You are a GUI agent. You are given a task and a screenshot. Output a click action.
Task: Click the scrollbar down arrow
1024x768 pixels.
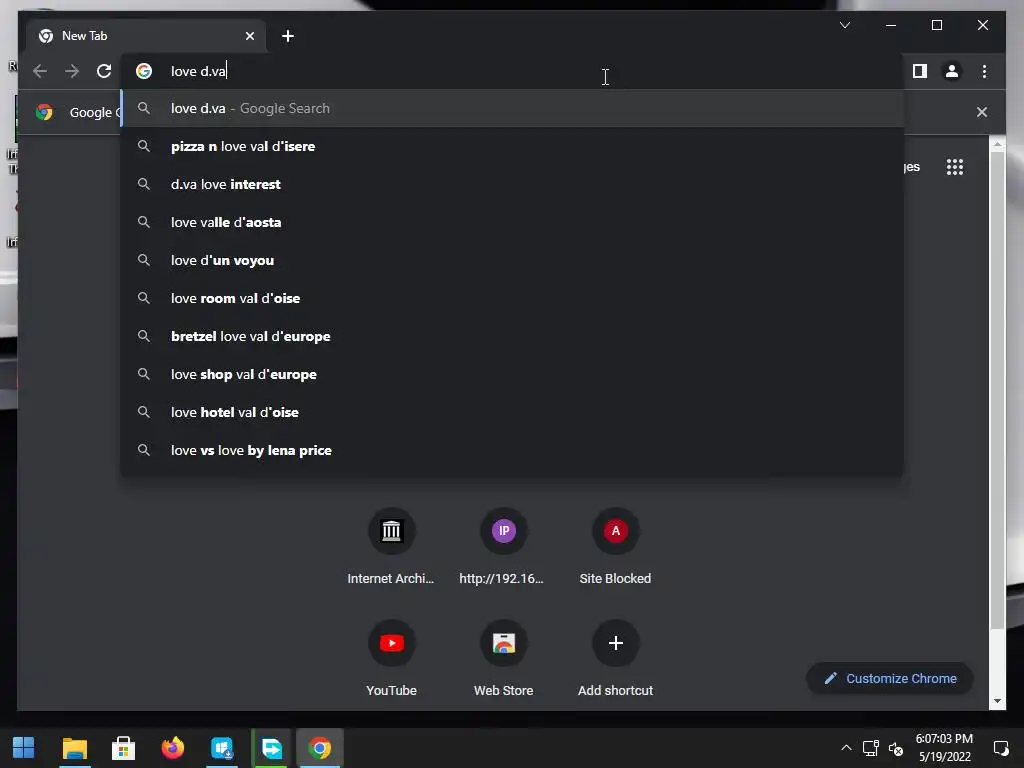(x=997, y=701)
